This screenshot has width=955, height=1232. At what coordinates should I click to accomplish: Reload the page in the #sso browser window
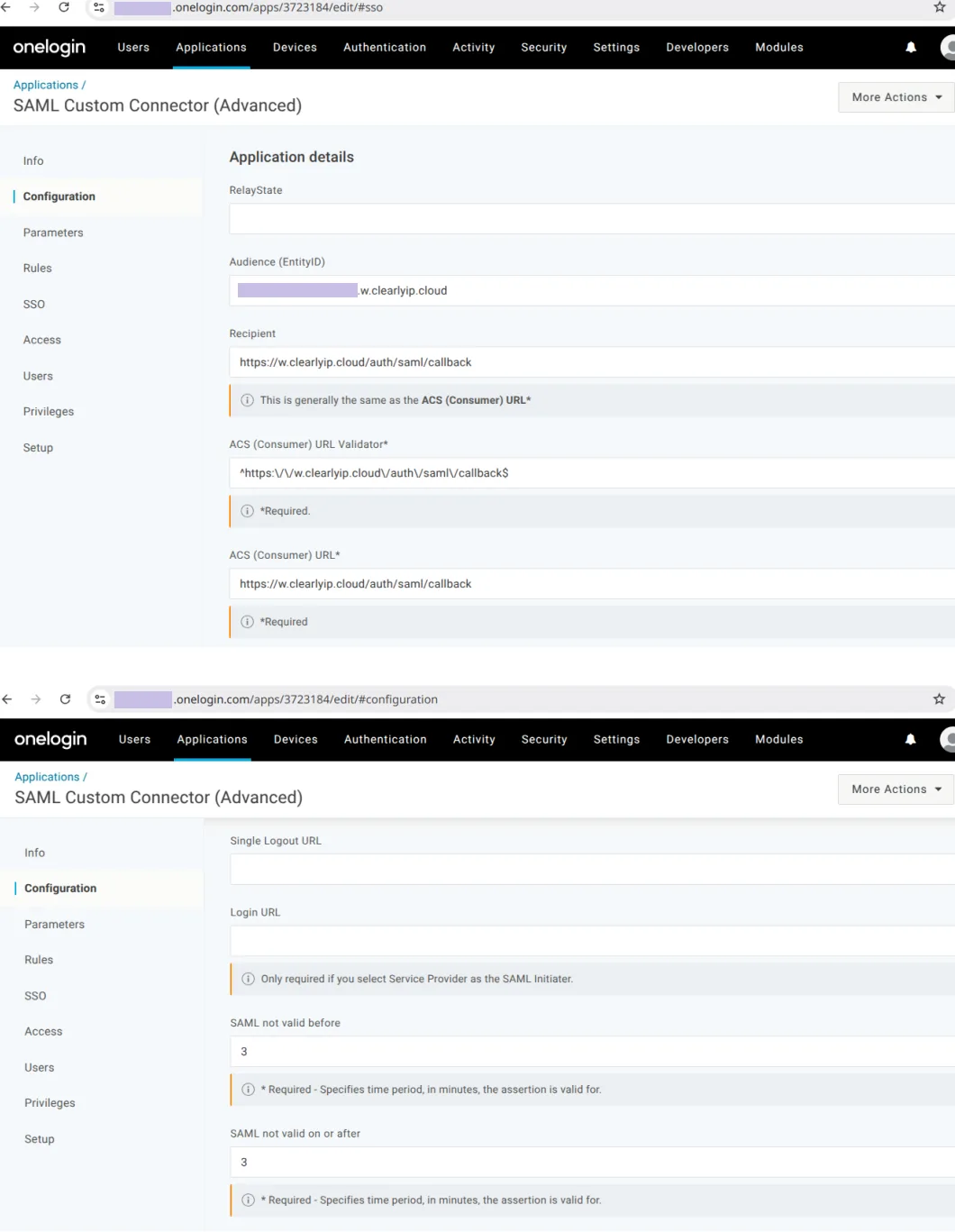(64, 7)
